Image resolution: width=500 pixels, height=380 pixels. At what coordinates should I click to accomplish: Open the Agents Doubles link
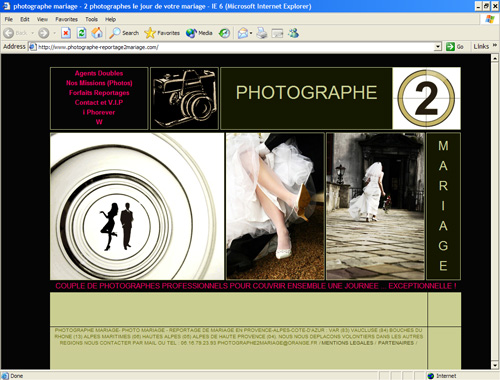click(x=99, y=73)
